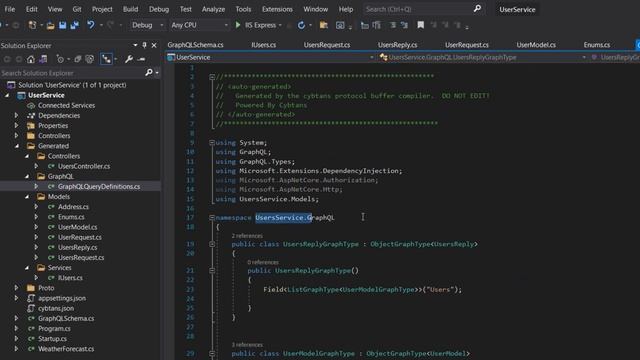Toggle auto-hide pin on Solution Explorer
Image resolution: width=640 pixels, height=360 pixels.
[x=144, y=45]
